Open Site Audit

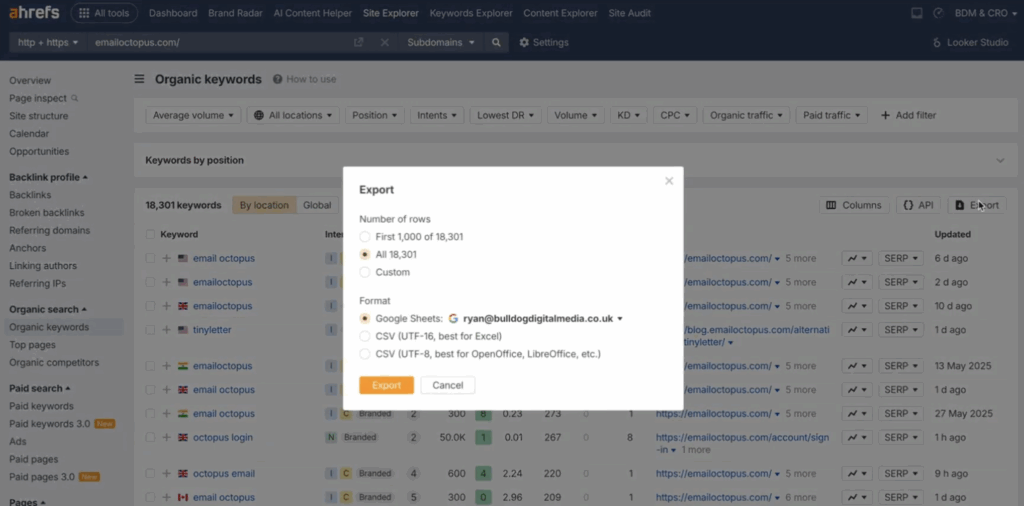(x=630, y=13)
